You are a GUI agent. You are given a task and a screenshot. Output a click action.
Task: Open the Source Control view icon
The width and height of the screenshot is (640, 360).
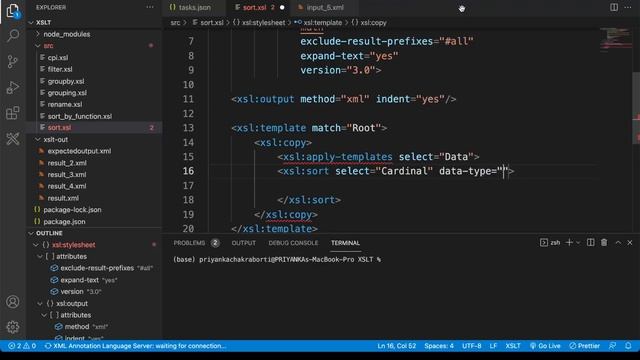pyautogui.click(x=13, y=61)
